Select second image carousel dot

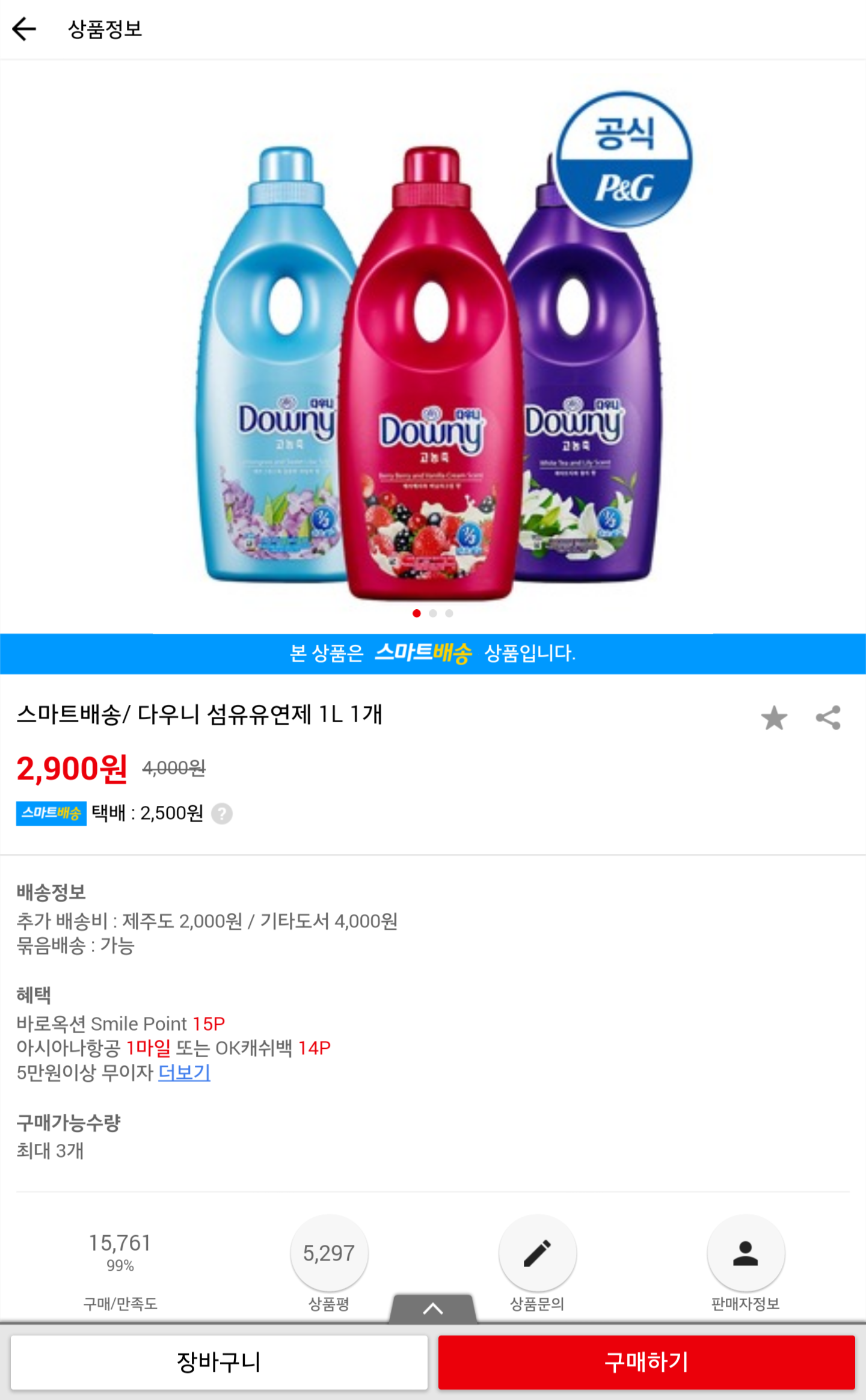pos(433,613)
